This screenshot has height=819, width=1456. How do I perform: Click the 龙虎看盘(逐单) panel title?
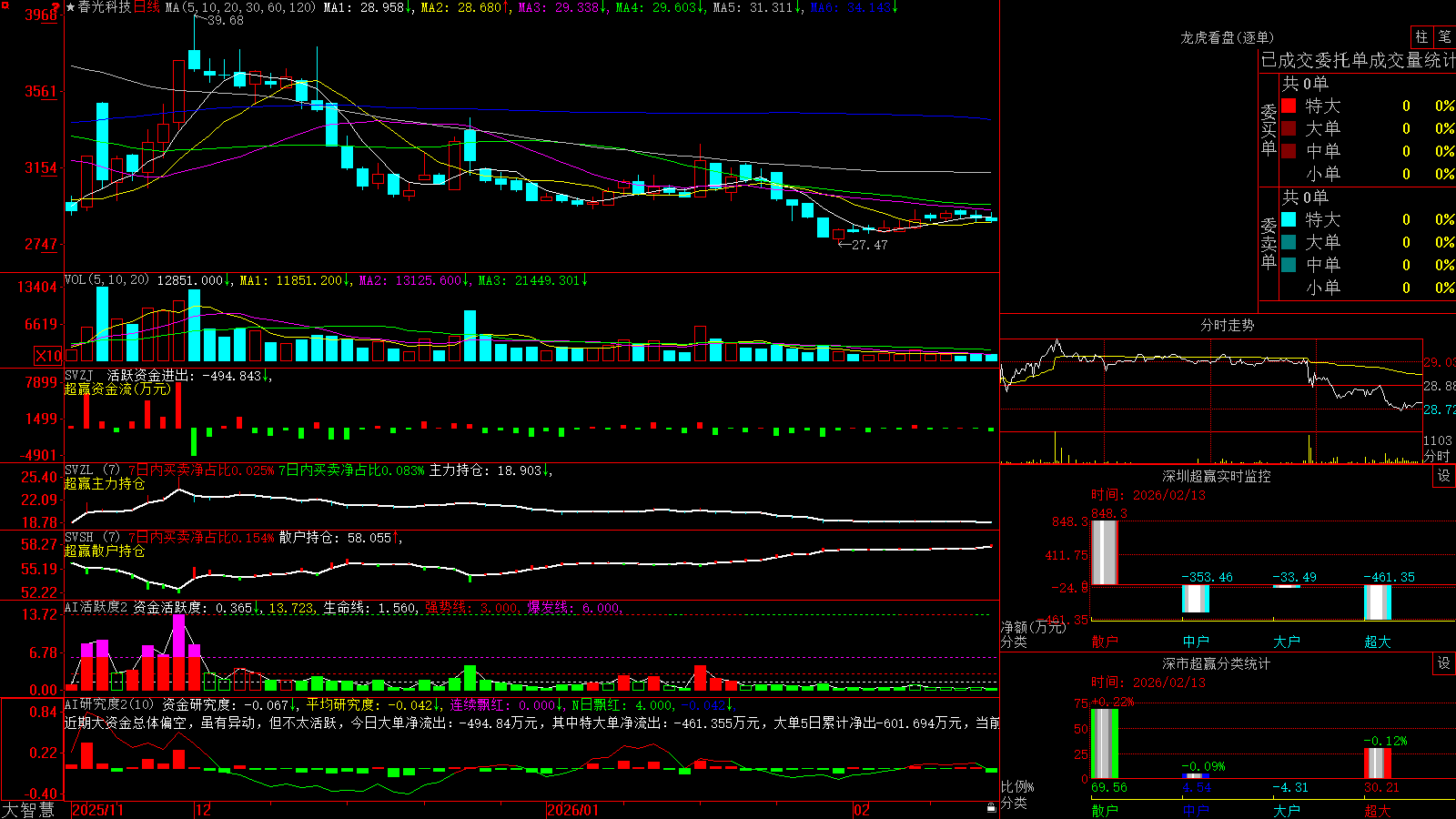(1227, 37)
